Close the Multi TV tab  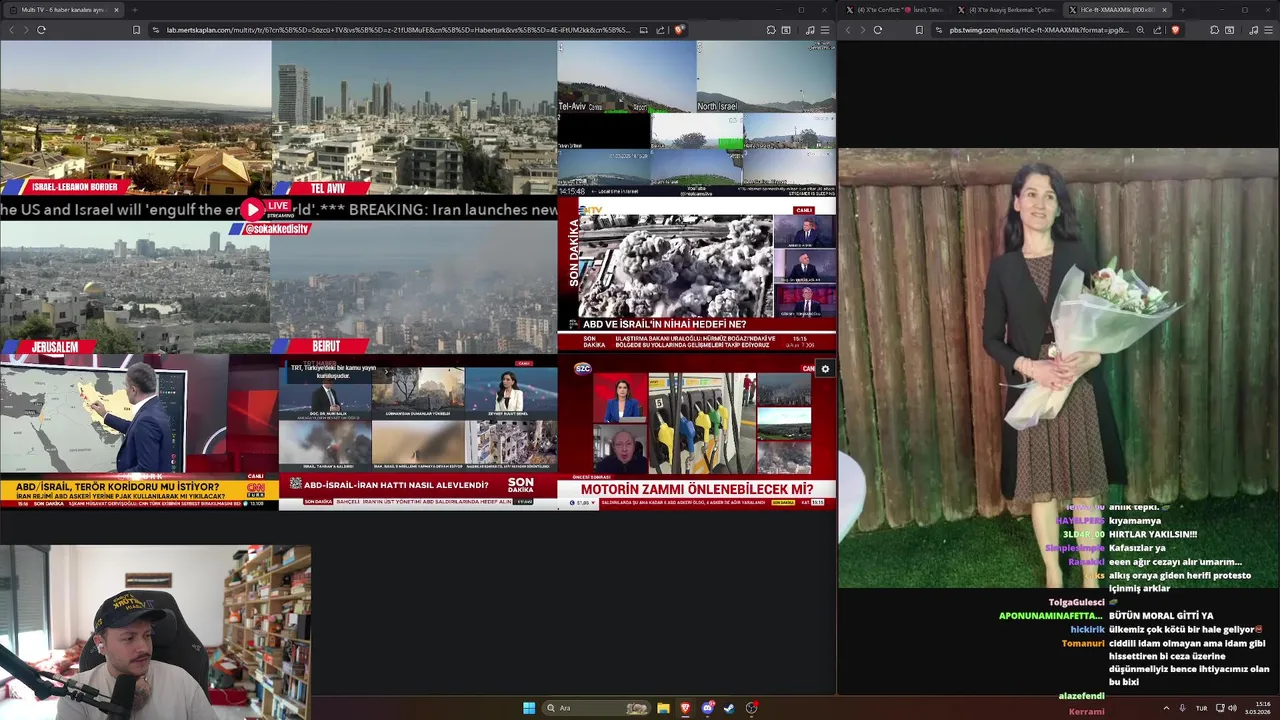pos(116,10)
